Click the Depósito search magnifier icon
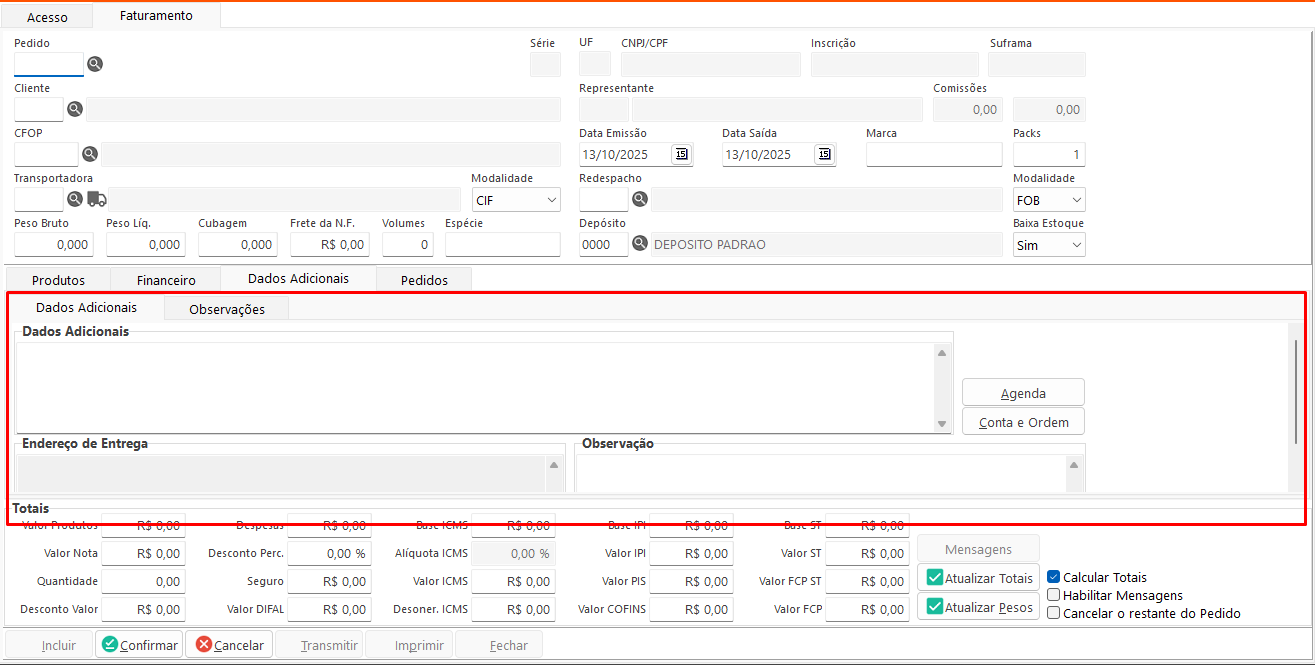Image resolution: width=1315 pixels, height=665 pixels. (x=640, y=244)
